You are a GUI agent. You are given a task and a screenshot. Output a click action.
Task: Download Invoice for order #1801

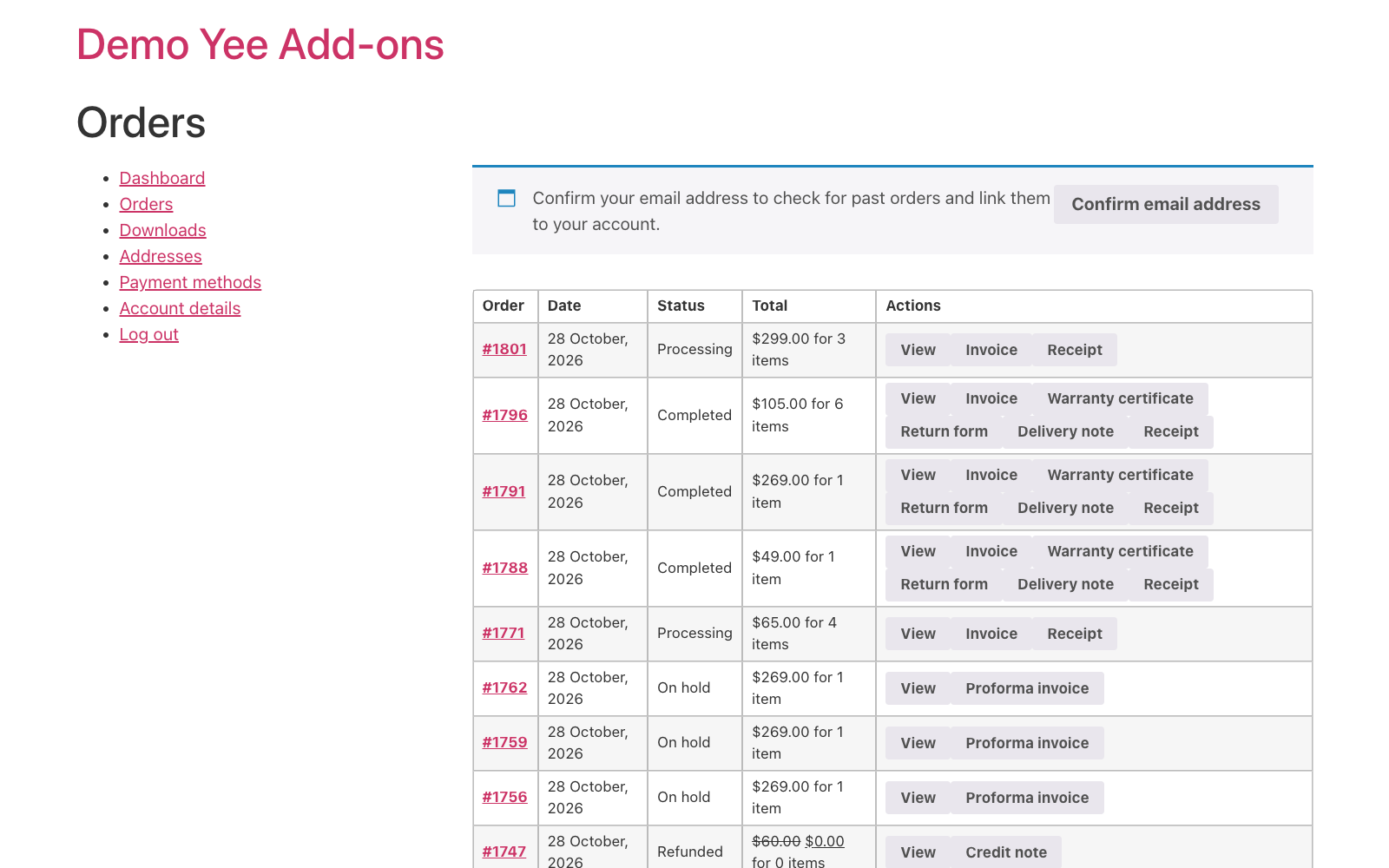pos(991,350)
